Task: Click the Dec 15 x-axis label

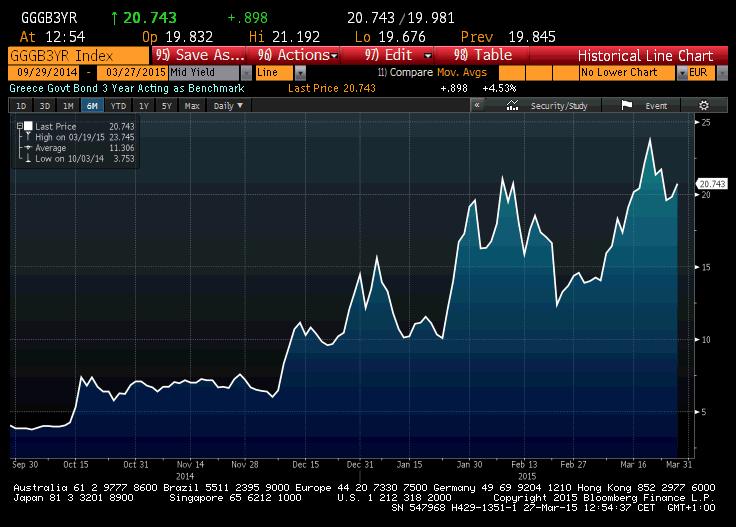Action: pos(306,465)
